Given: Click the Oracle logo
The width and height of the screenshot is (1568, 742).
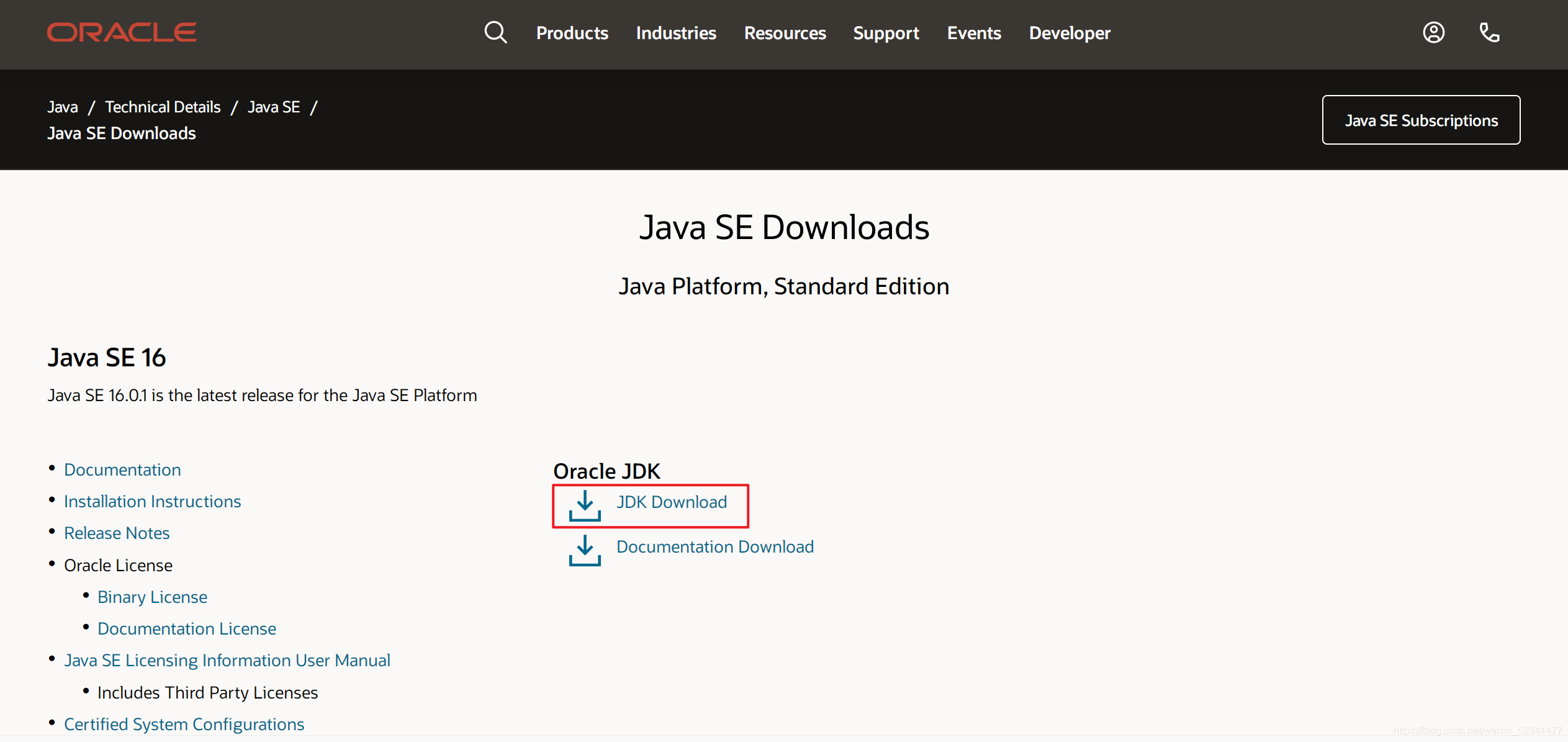Looking at the screenshot, I should (122, 32).
